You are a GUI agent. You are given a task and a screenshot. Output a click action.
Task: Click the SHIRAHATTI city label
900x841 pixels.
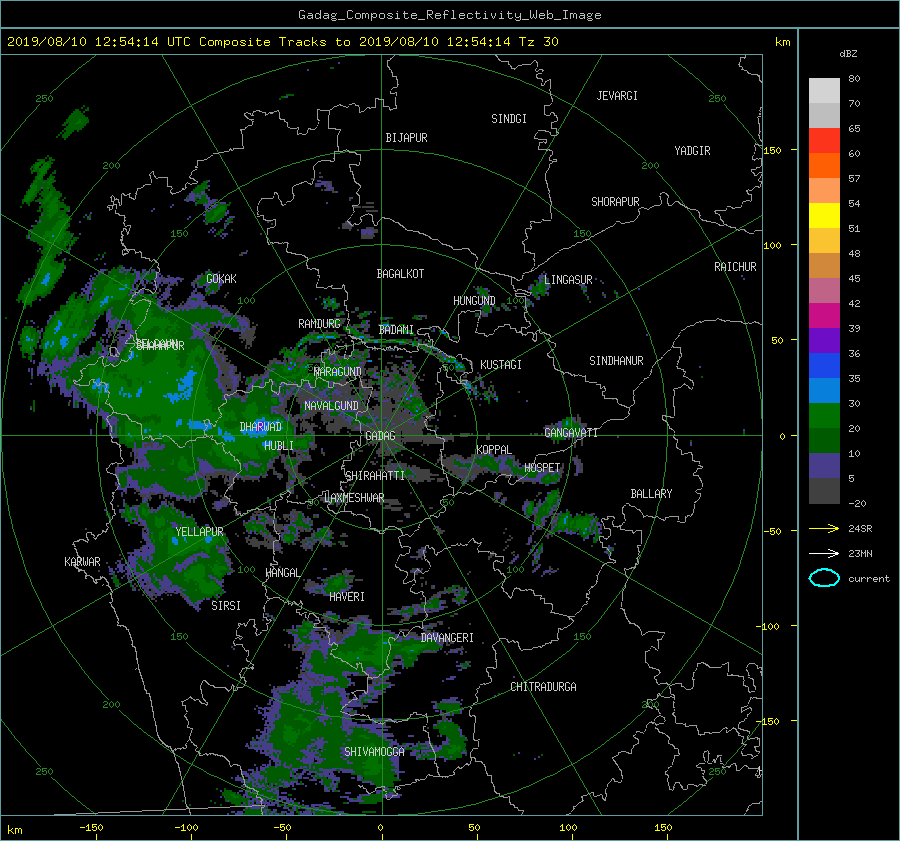(x=375, y=476)
